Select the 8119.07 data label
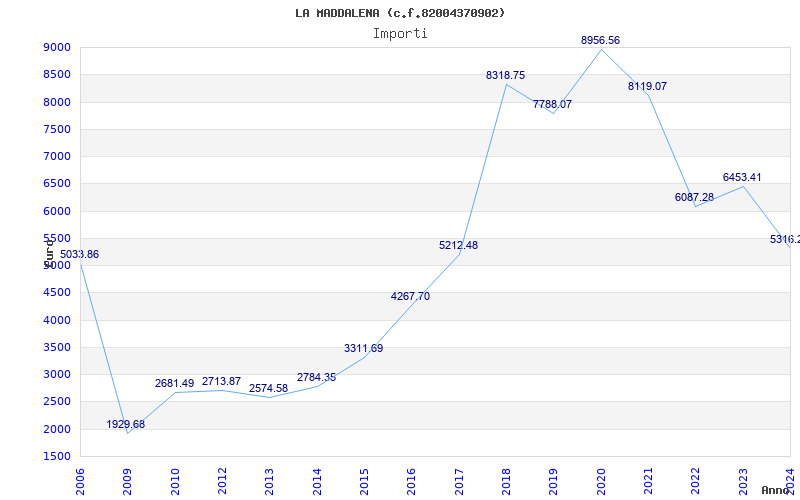 pos(647,87)
